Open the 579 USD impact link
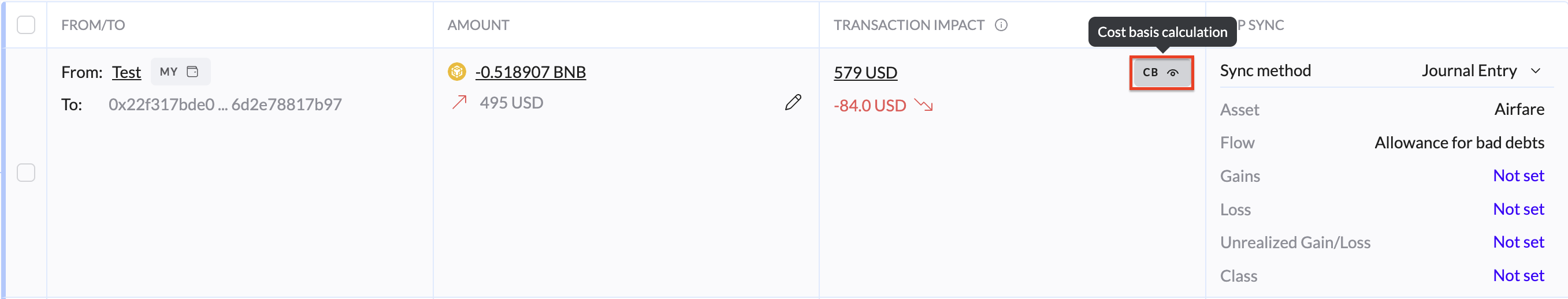 865,72
